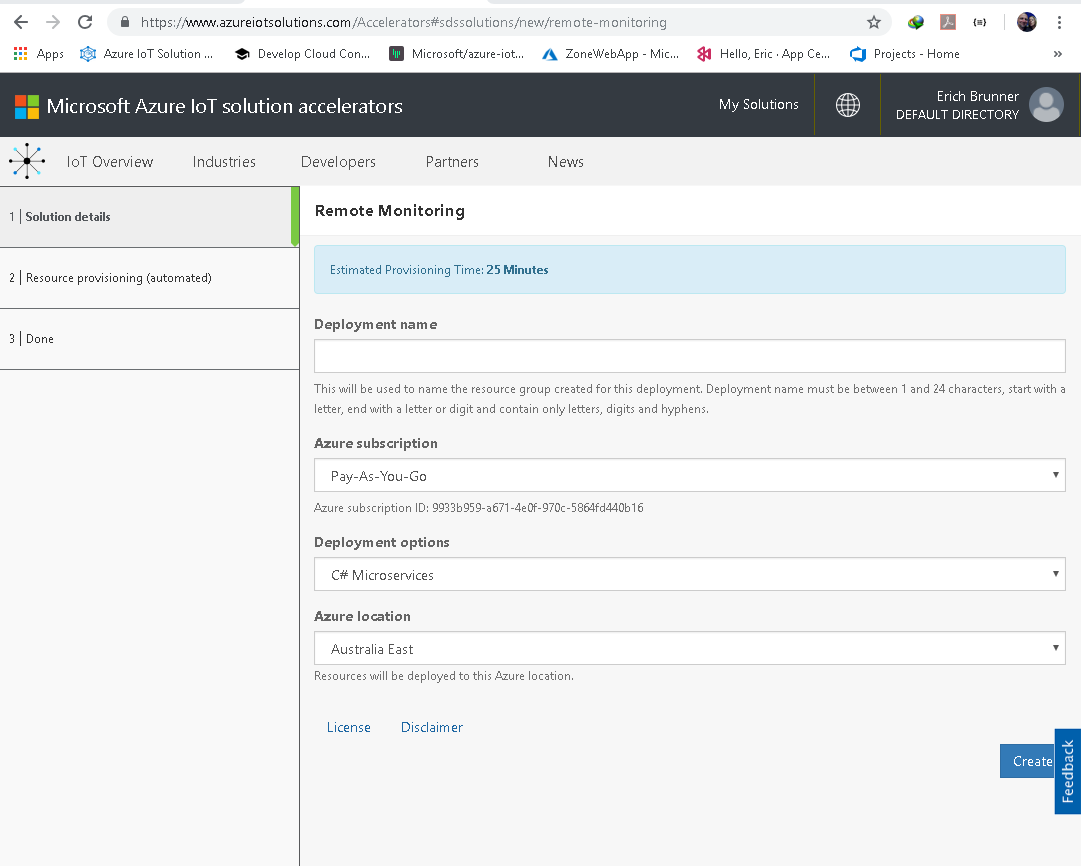Screen dimensions: 1081x866
Task: Reload the page with the refresh icon
Action: [84, 21]
